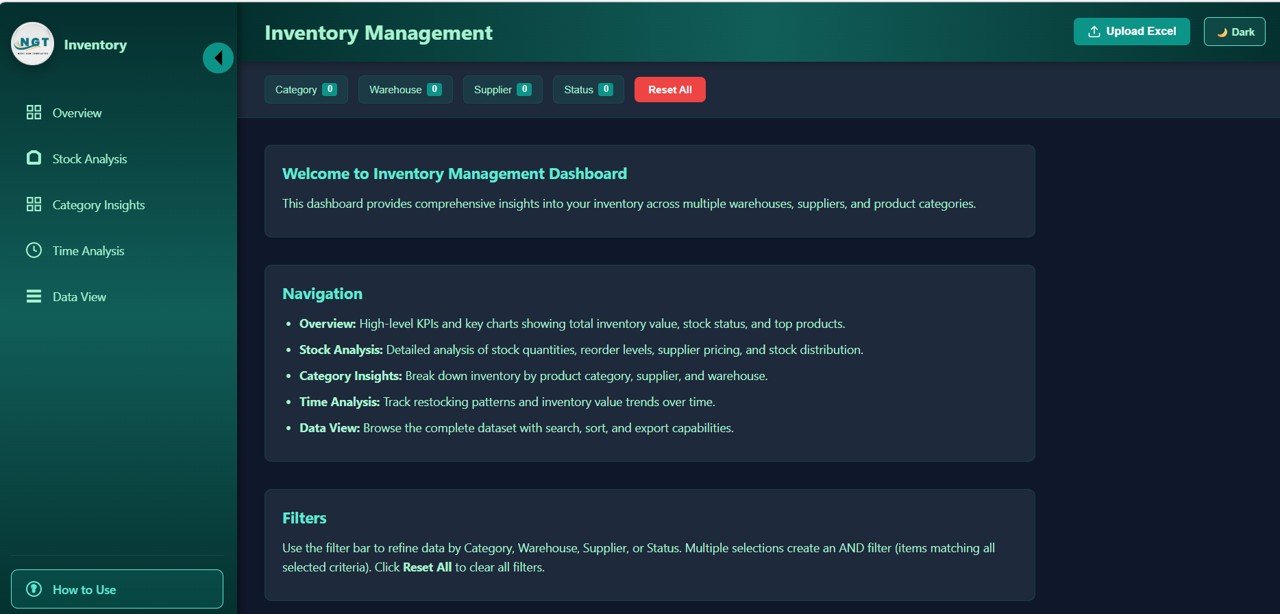The image size is (1280, 614).
Task: Click the upload arrow icon
Action: coord(1094,32)
